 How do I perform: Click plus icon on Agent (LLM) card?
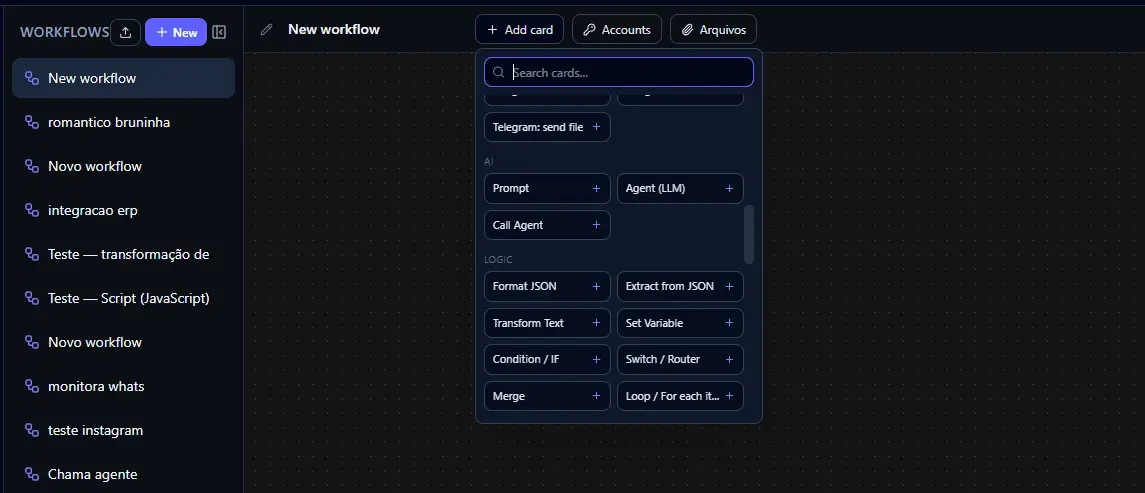click(729, 188)
